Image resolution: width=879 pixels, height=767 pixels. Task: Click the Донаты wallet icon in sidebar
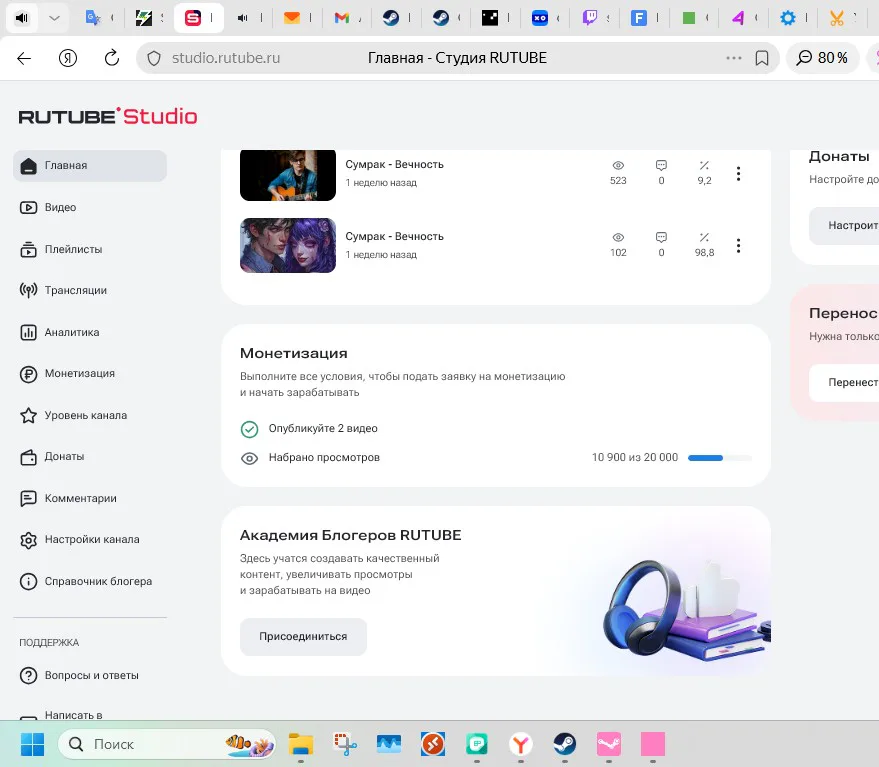coord(28,457)
